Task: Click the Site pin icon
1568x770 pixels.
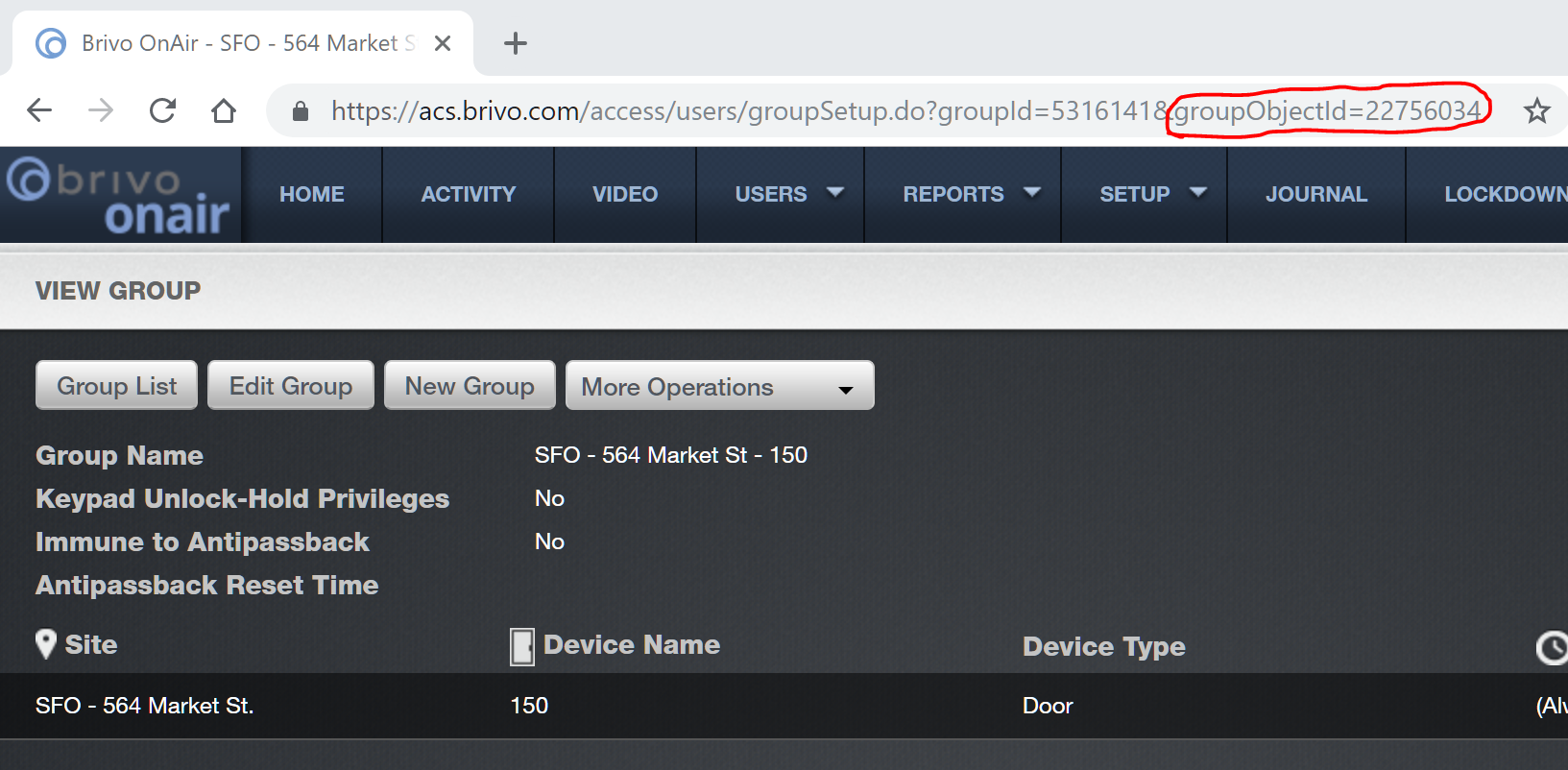Action: tap(45, 644)
